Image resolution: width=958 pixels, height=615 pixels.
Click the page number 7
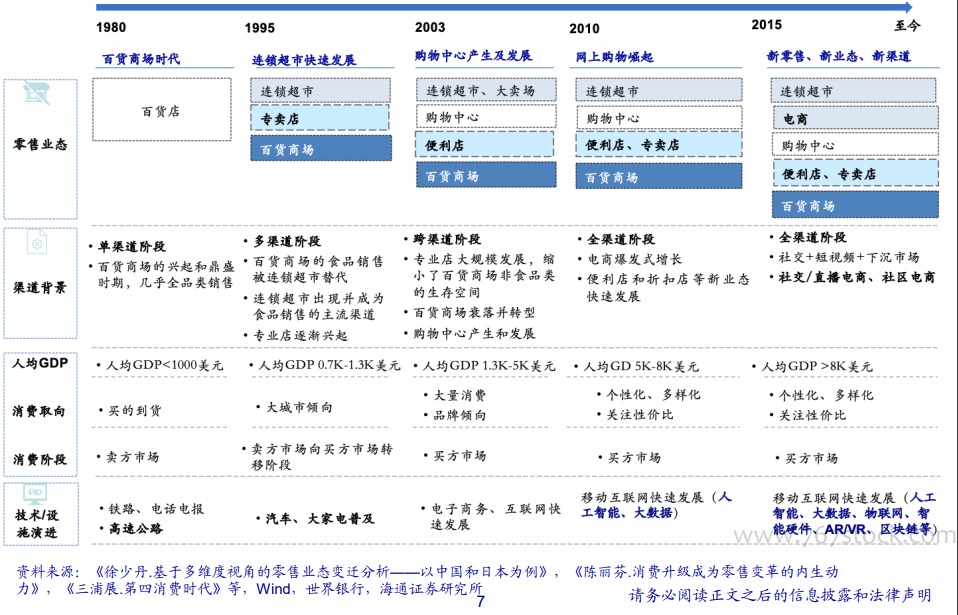tap(480, 601)
